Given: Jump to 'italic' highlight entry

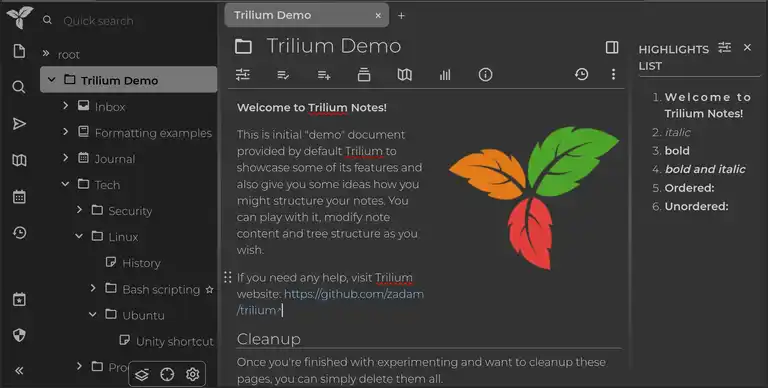Looking at the screenshot, I should click(677, 132).
